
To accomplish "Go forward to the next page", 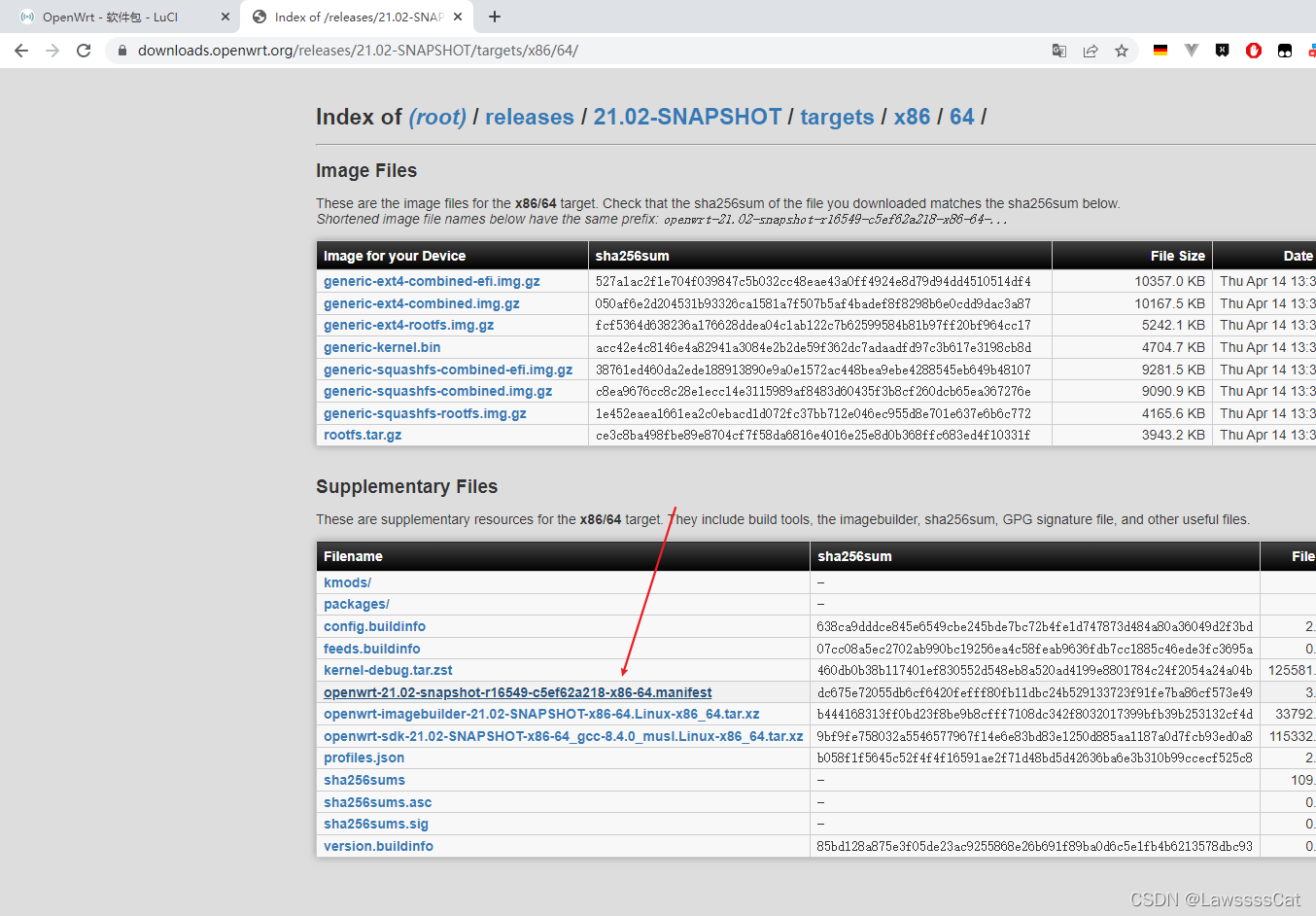I will (52, 51).
